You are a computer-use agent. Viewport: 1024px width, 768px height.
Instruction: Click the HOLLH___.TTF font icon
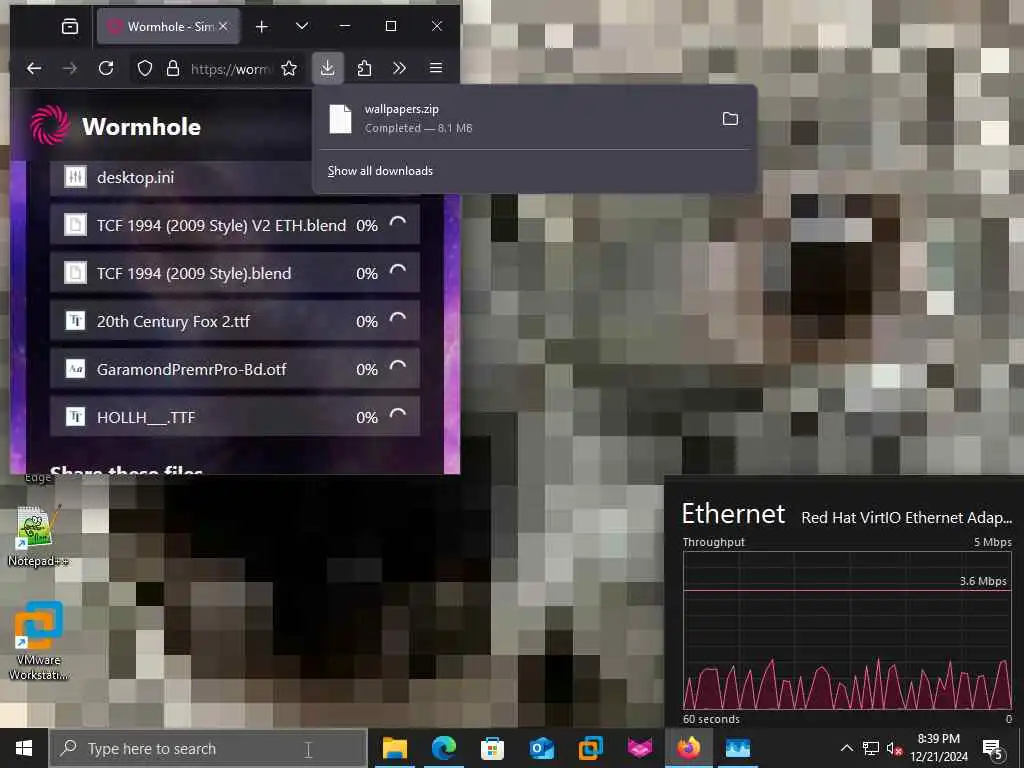coord(75,417)
